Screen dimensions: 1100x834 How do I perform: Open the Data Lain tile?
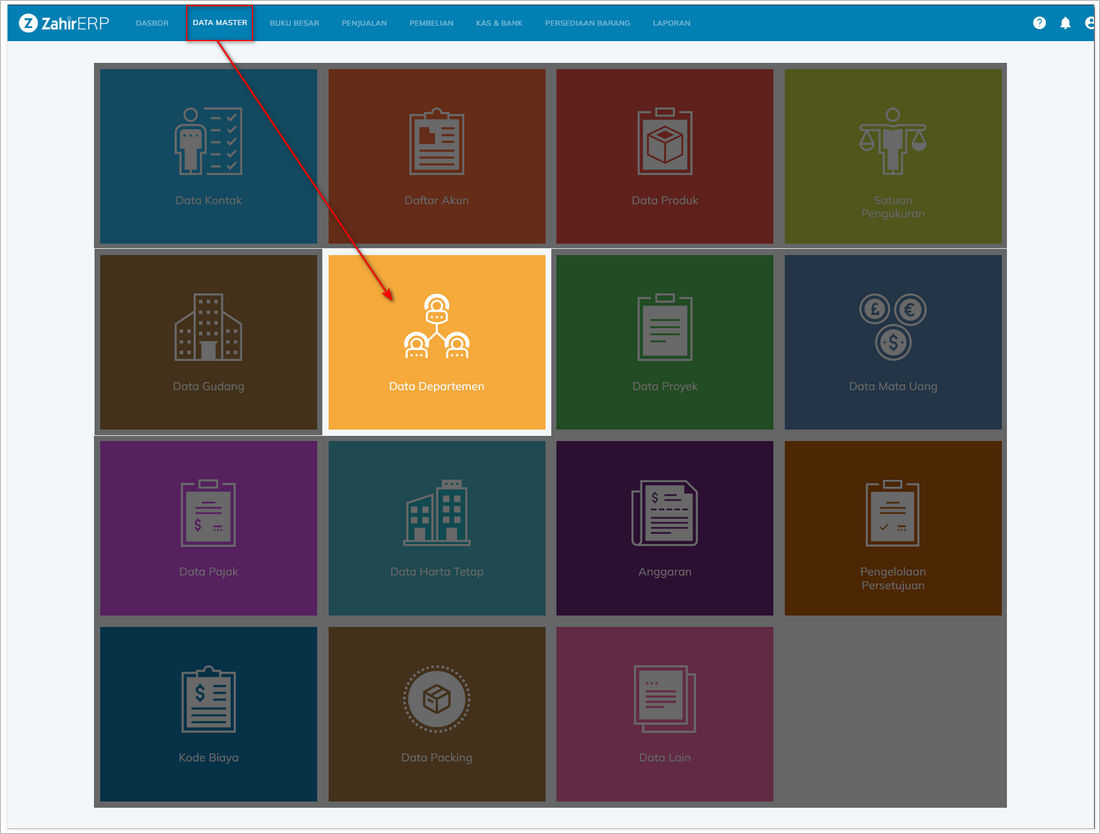[665, 714]
